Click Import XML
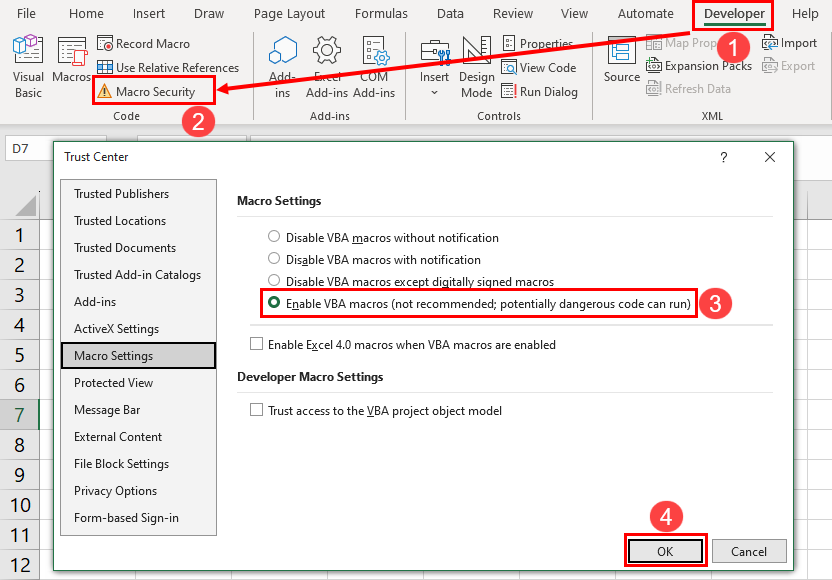 [x=789, y=43]
